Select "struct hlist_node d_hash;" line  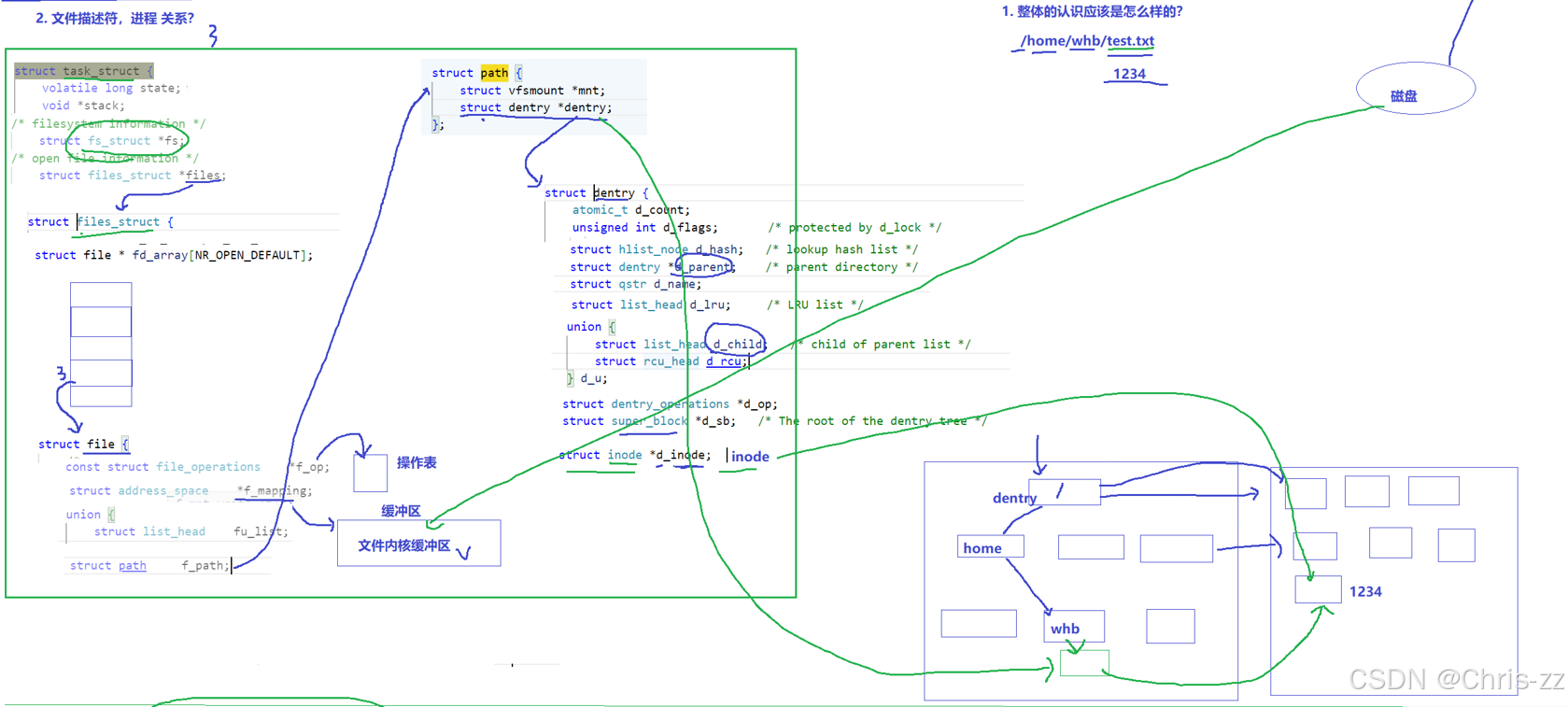657,249
